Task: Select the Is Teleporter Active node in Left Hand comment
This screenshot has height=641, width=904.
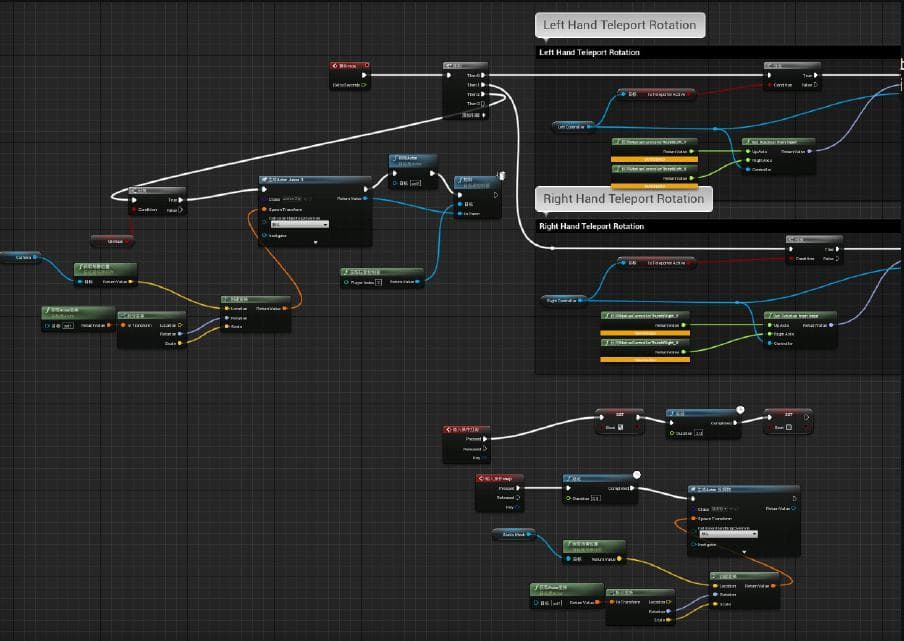Action: [657, 94]
